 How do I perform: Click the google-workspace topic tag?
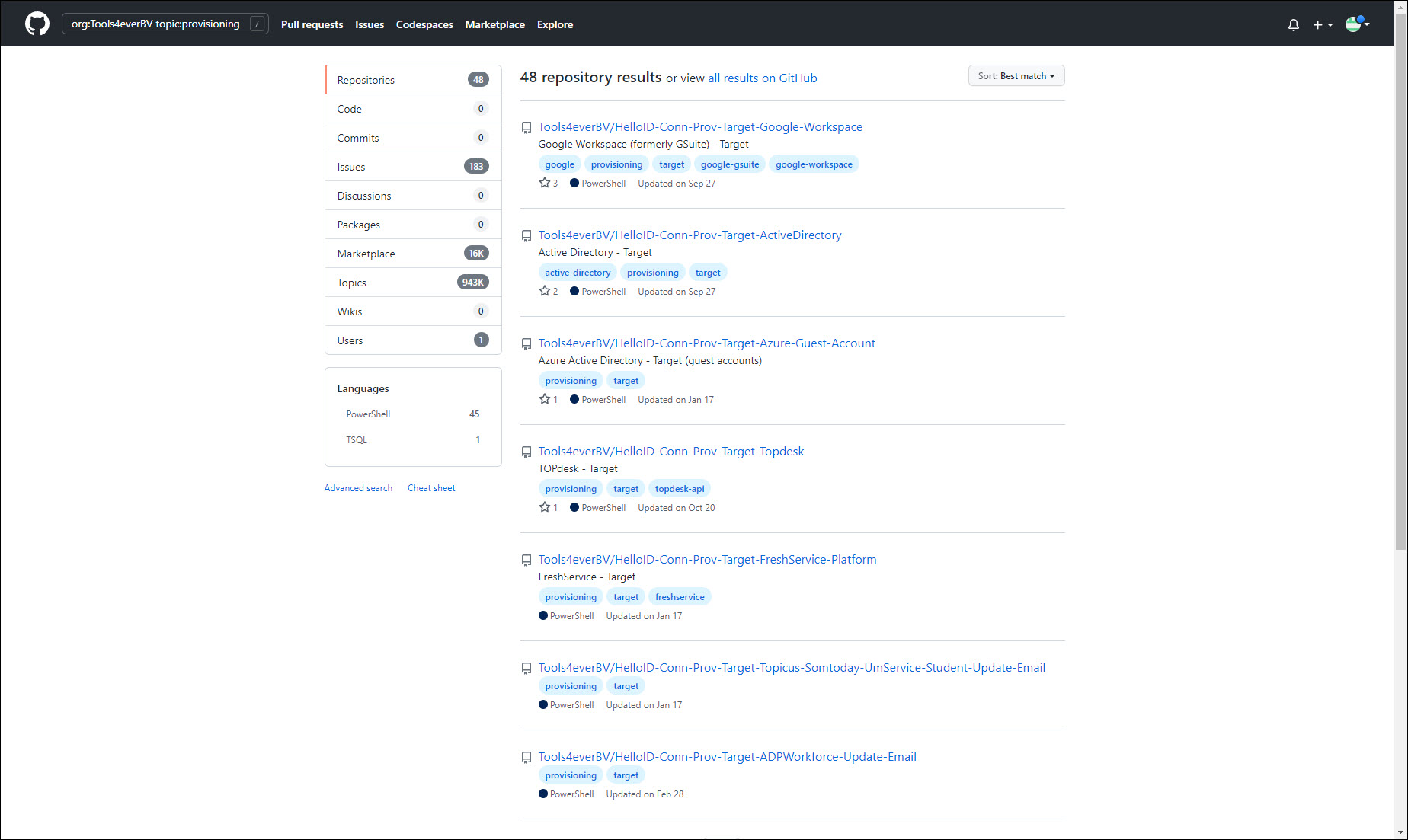(x=814, y=164)
